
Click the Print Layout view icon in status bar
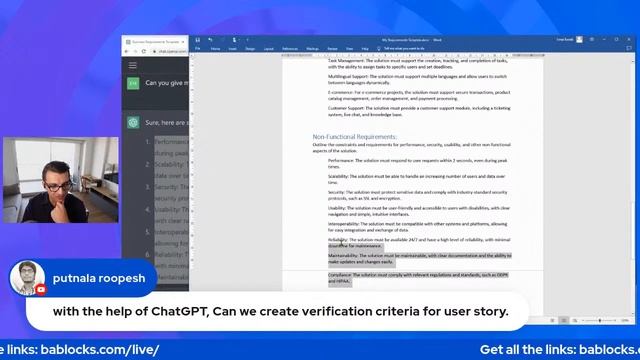tap(564, 321)
